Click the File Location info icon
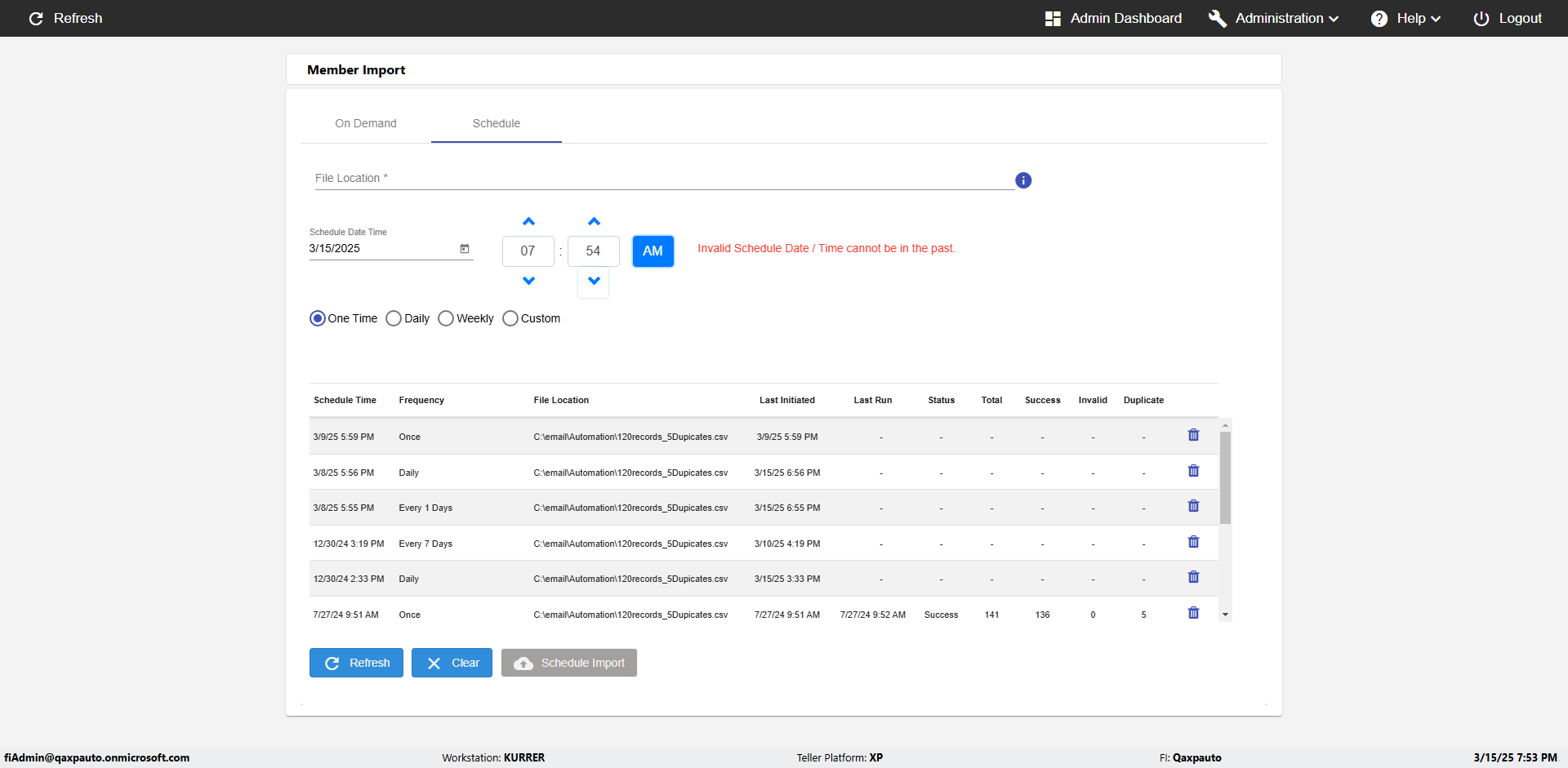This screenshot has width=1568, height=768. coord(1023,180)
